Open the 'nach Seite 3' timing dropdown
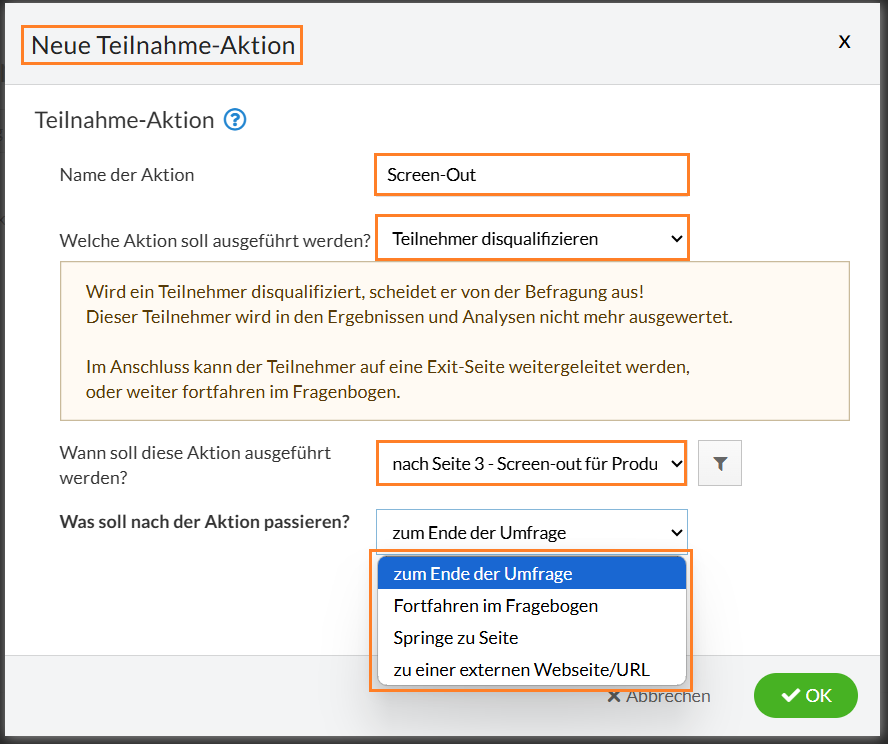 [x=532, y=463]
